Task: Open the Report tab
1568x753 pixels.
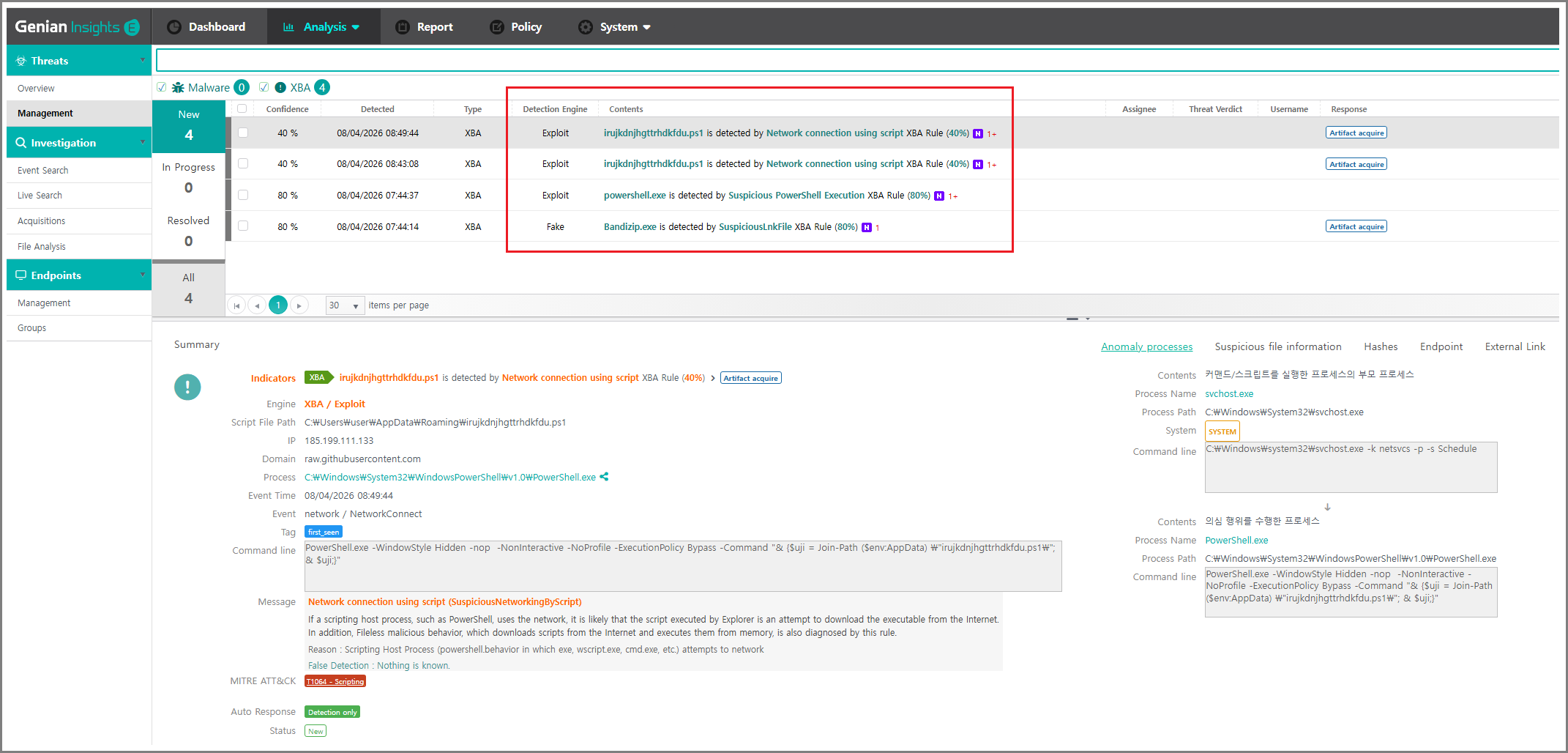Action: pyautogui.click(x=425, y=27)
